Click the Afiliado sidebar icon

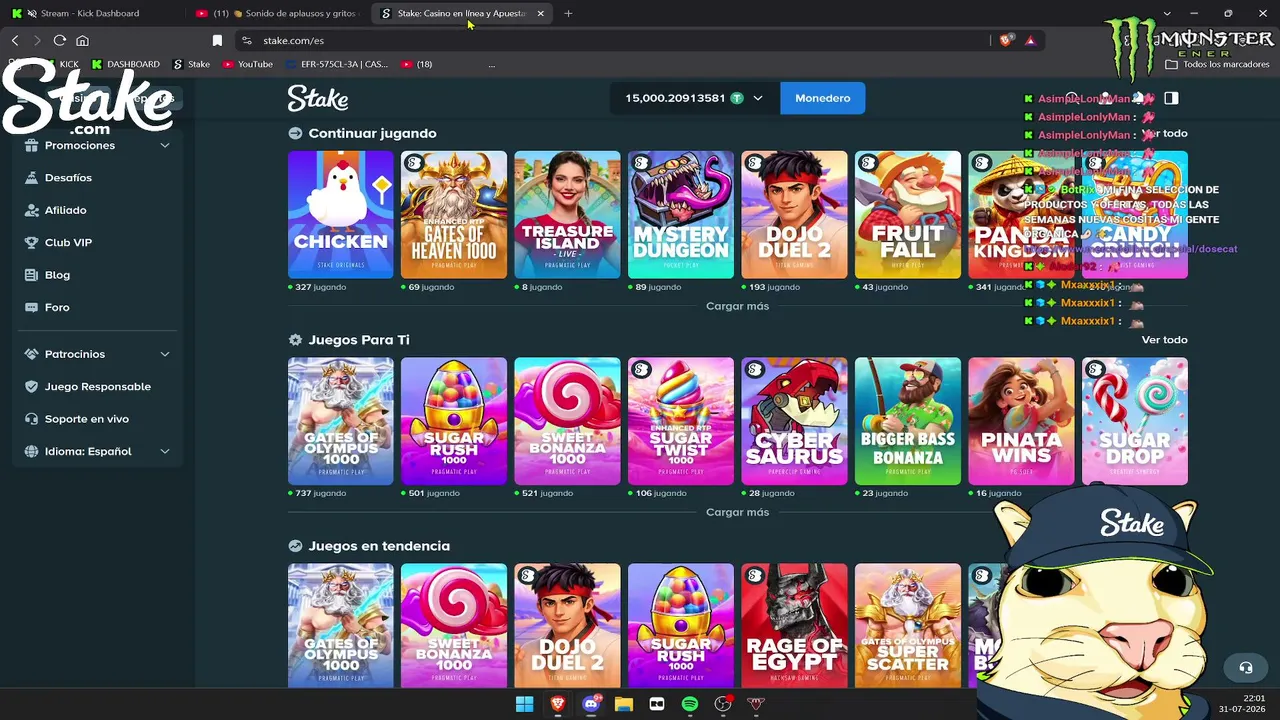tap(31, 210)
